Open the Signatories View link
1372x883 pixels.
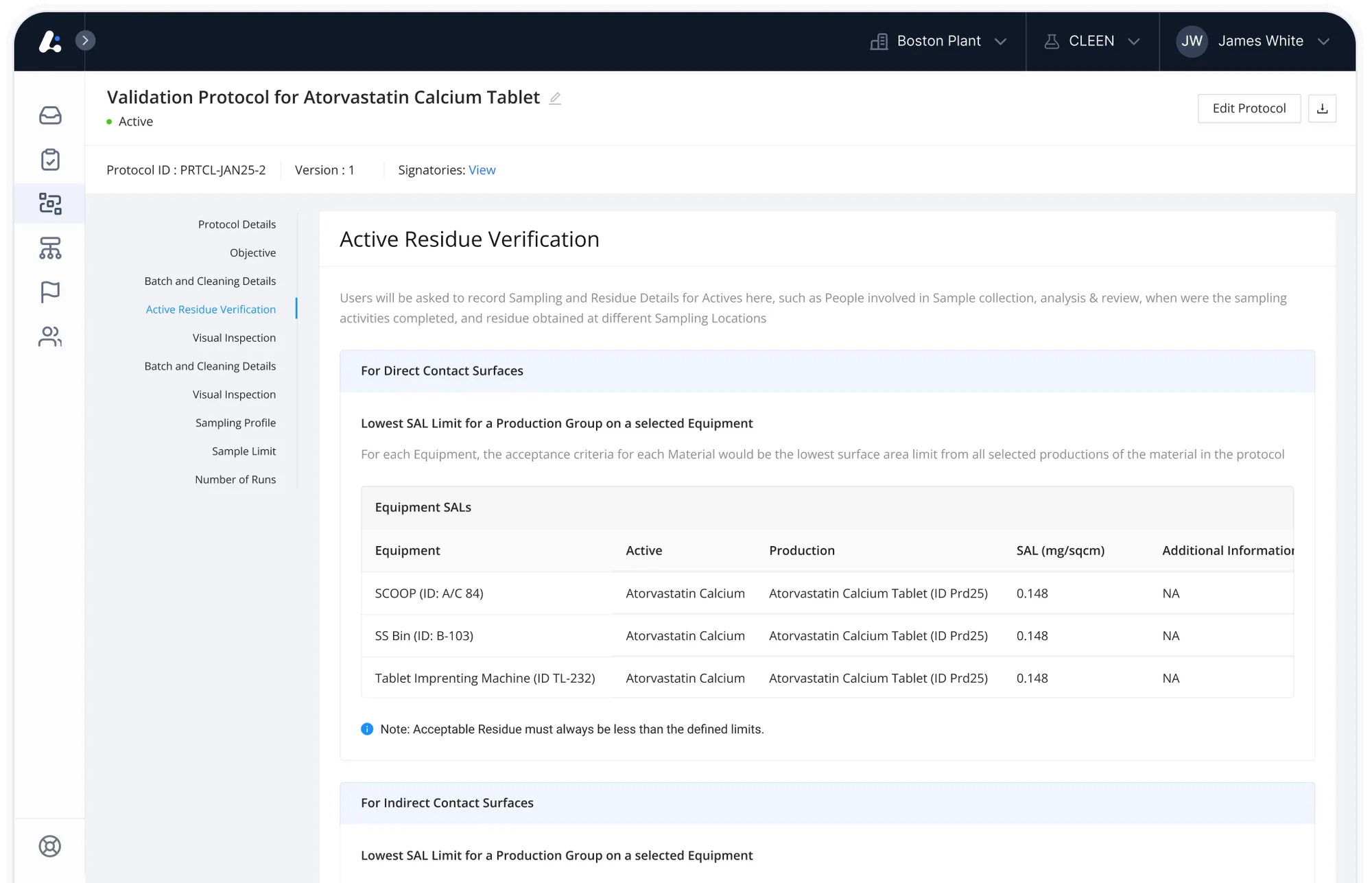click(482, 170)
